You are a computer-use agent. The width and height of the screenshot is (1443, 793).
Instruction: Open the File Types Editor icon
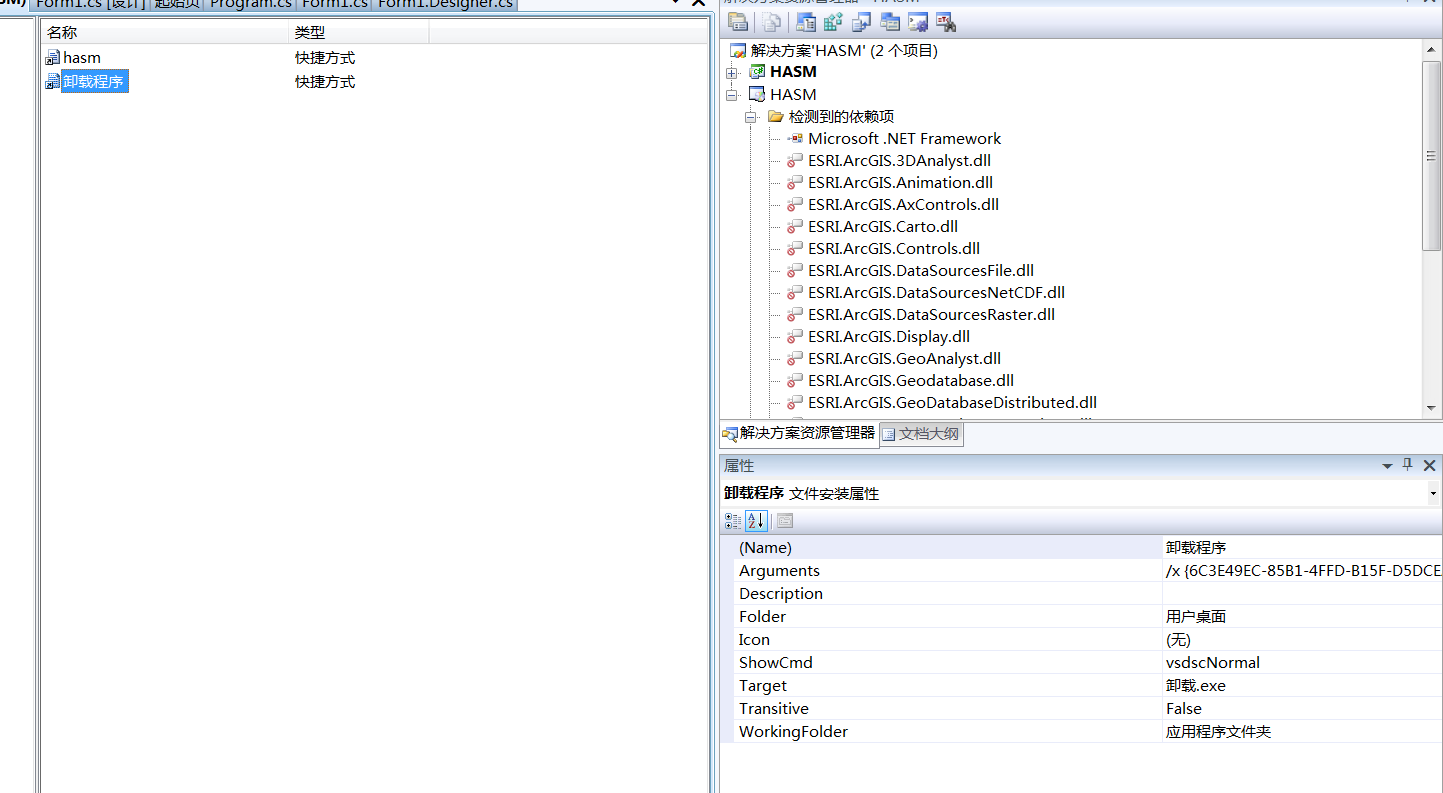[862, 22]
